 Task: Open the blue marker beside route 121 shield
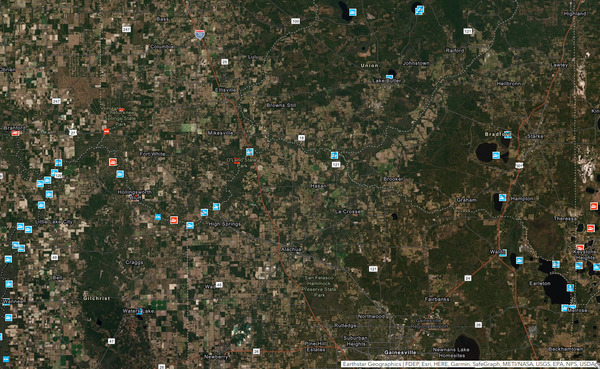coord(334,155)
